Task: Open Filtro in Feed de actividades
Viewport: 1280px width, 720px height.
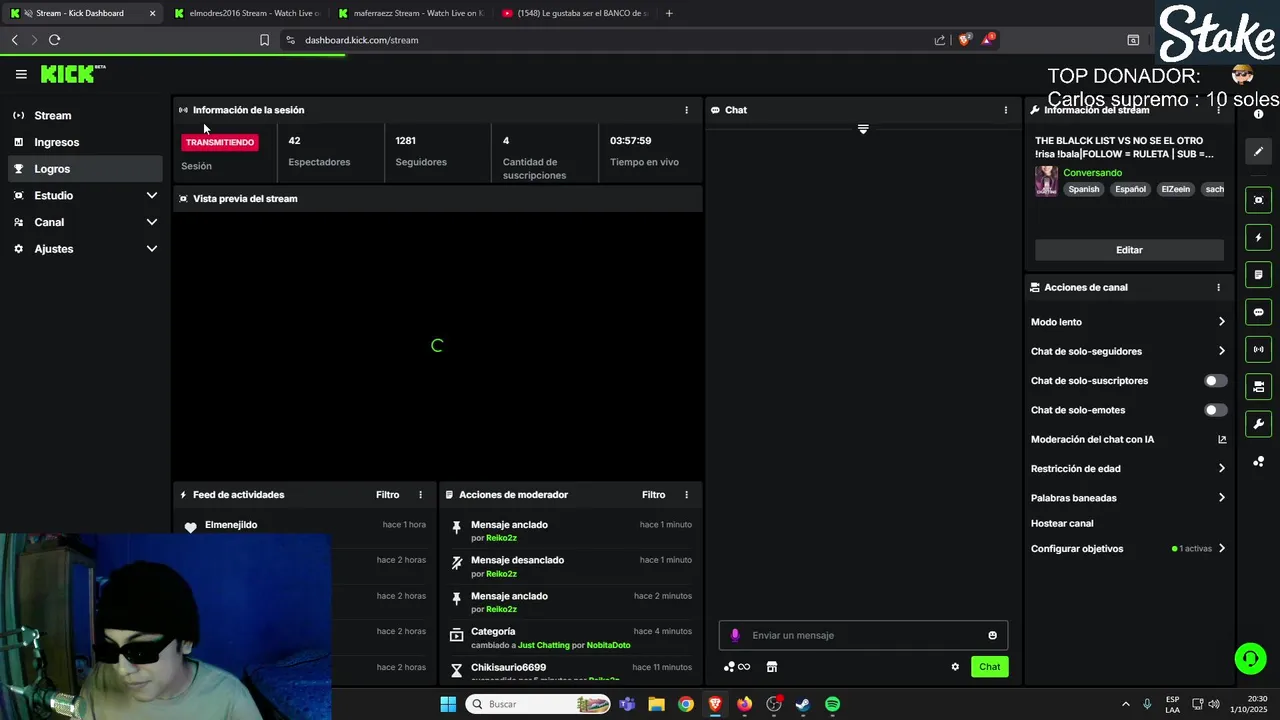Action: [387, 495]
